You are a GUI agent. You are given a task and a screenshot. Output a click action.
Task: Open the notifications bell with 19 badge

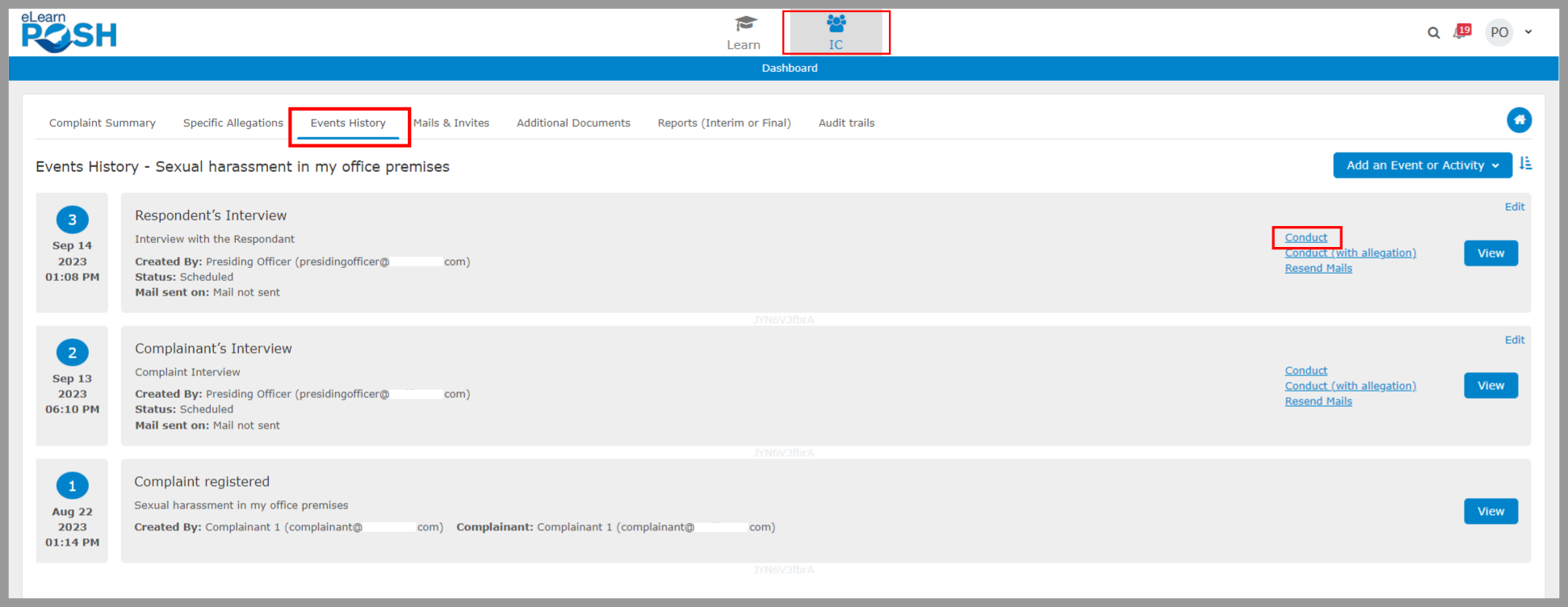pyautogui.click(x=1461, y=32)
